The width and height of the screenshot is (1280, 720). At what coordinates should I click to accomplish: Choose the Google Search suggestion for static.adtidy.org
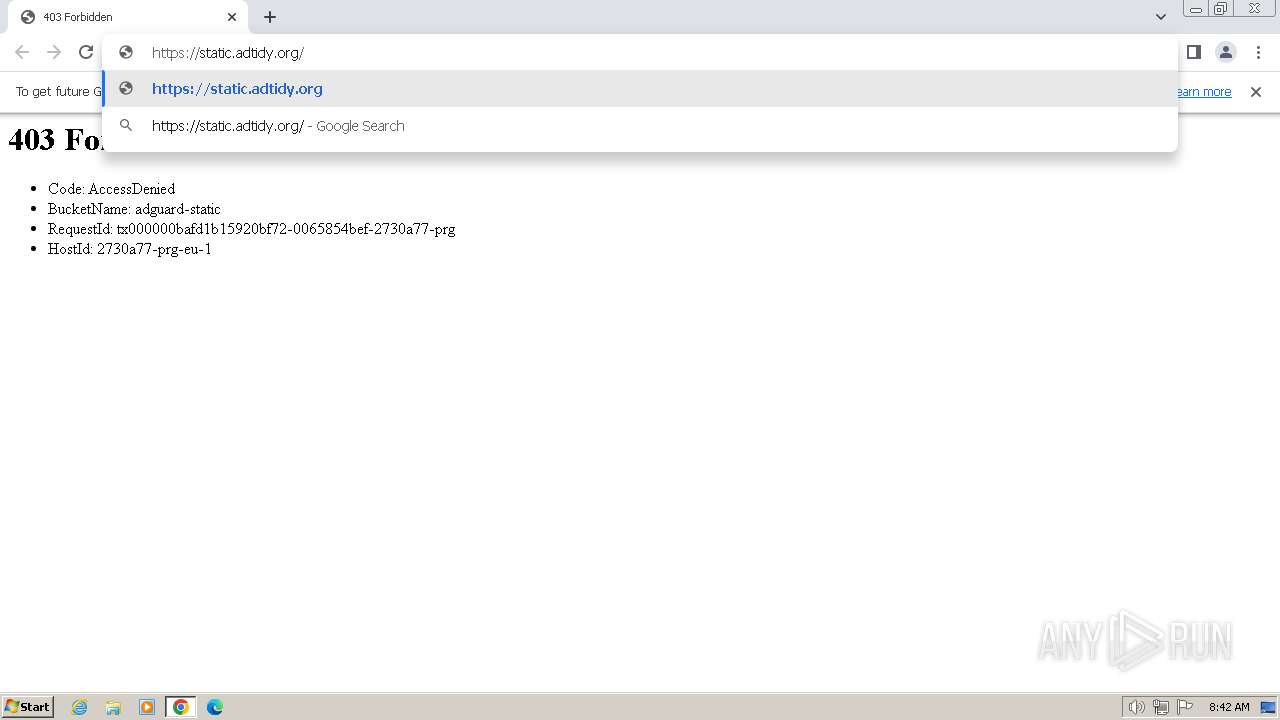tap(640, 126)
